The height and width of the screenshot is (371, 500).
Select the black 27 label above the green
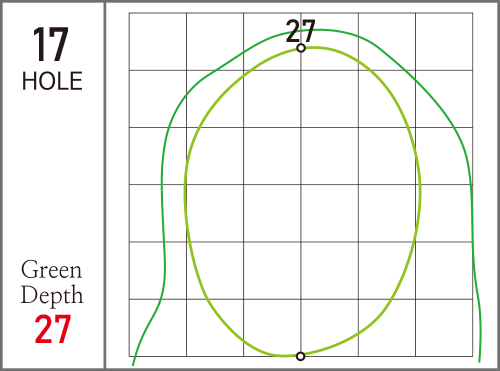(300, 31)
